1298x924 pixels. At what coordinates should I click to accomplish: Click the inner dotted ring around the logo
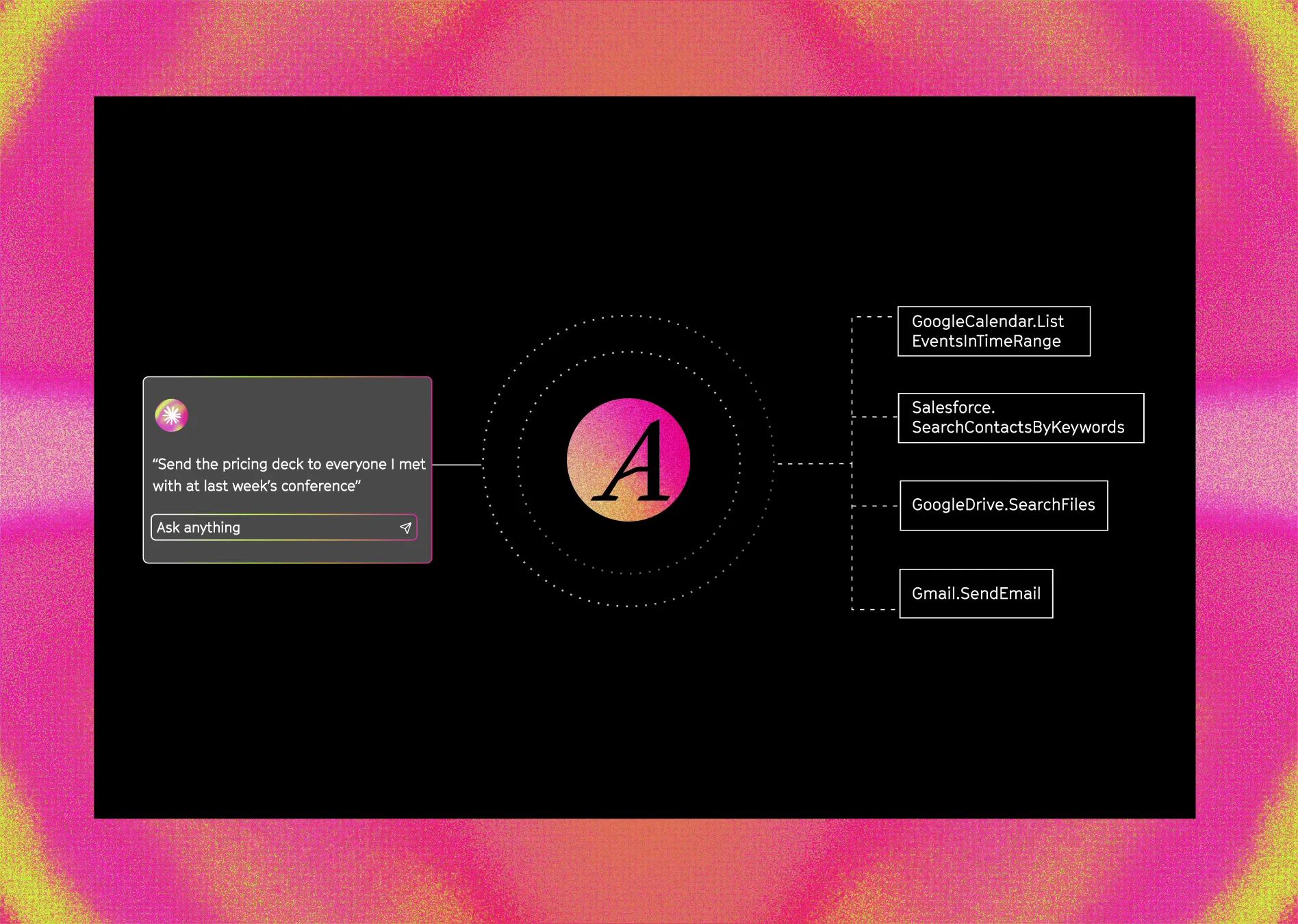tap(628, 352)
